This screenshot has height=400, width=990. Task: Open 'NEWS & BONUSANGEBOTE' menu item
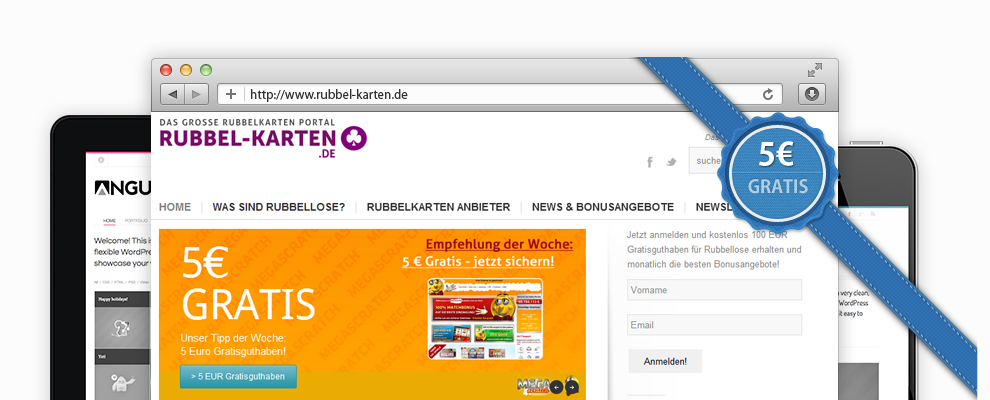click(603, 207)
